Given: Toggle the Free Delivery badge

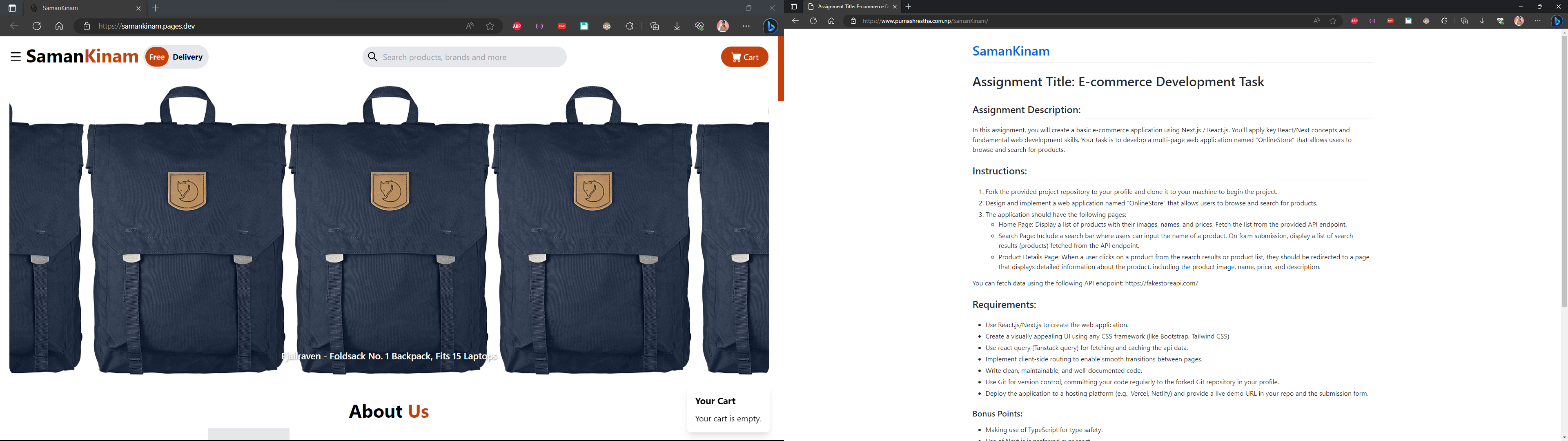Looking at the screenshot, I should [176, 57].
